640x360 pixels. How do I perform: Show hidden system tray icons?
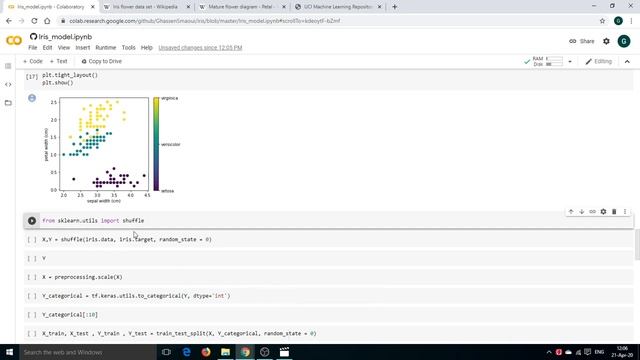(549, 352)
